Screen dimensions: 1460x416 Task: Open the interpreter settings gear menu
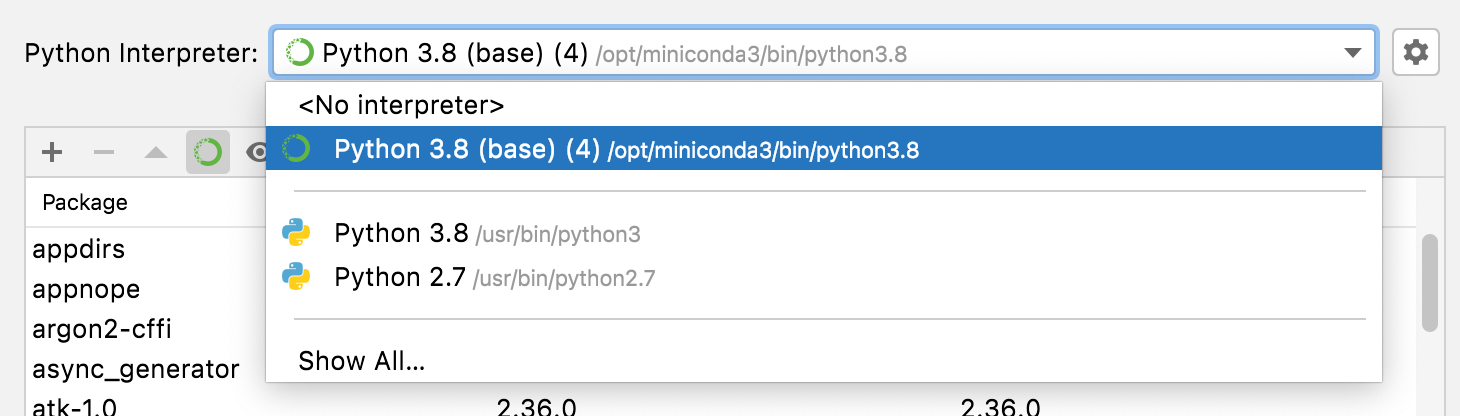click(x=1415, y=53)
